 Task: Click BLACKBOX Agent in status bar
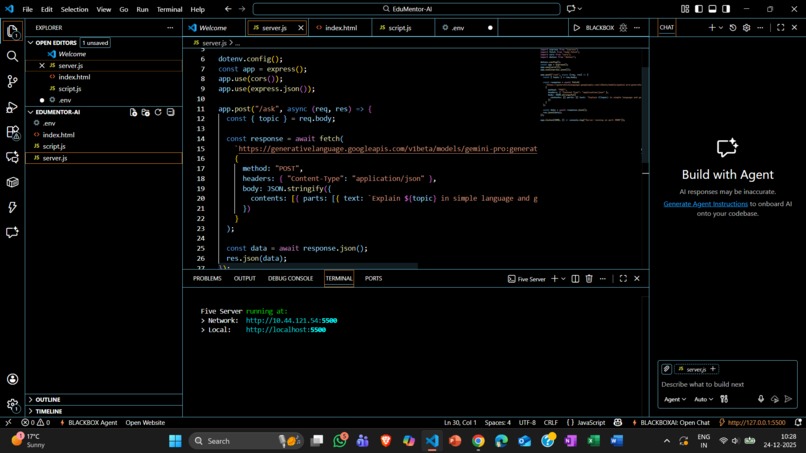(x=88, y=423)
